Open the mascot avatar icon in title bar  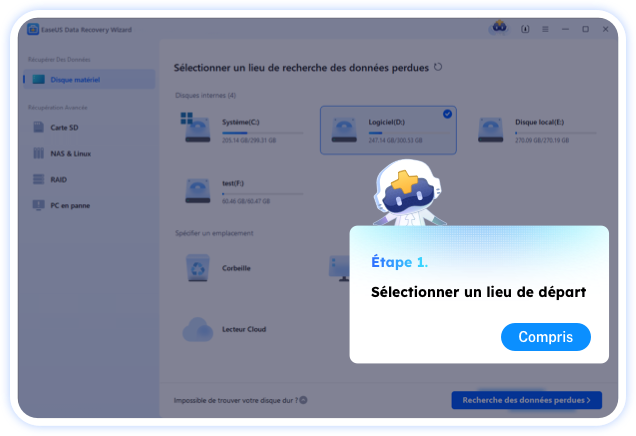point(499,28)
